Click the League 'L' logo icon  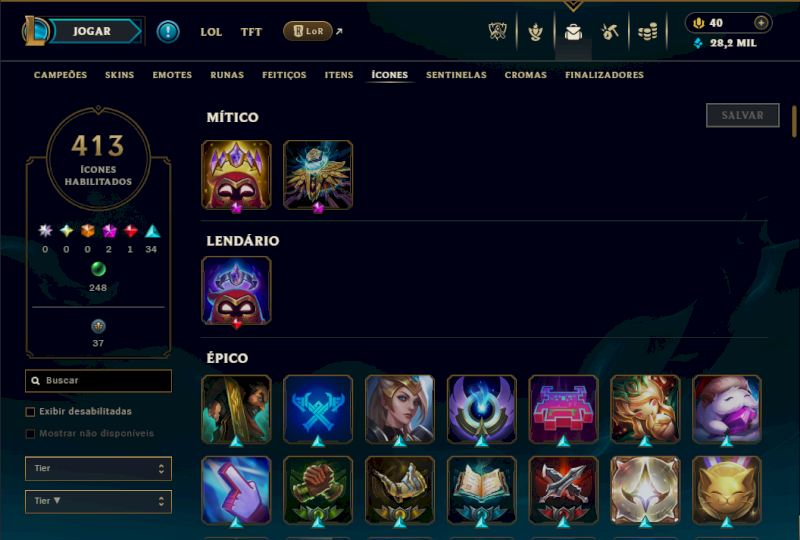point(34,31)
